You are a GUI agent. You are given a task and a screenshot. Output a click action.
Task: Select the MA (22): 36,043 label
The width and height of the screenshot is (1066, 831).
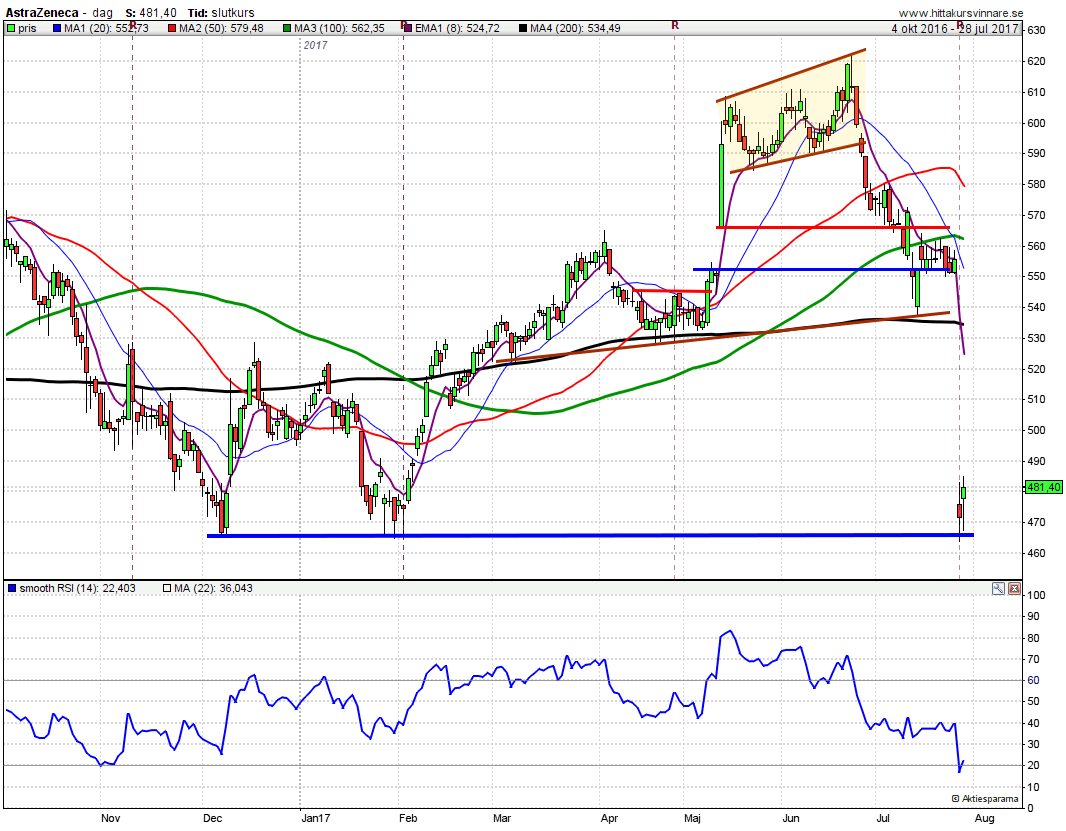213,588
